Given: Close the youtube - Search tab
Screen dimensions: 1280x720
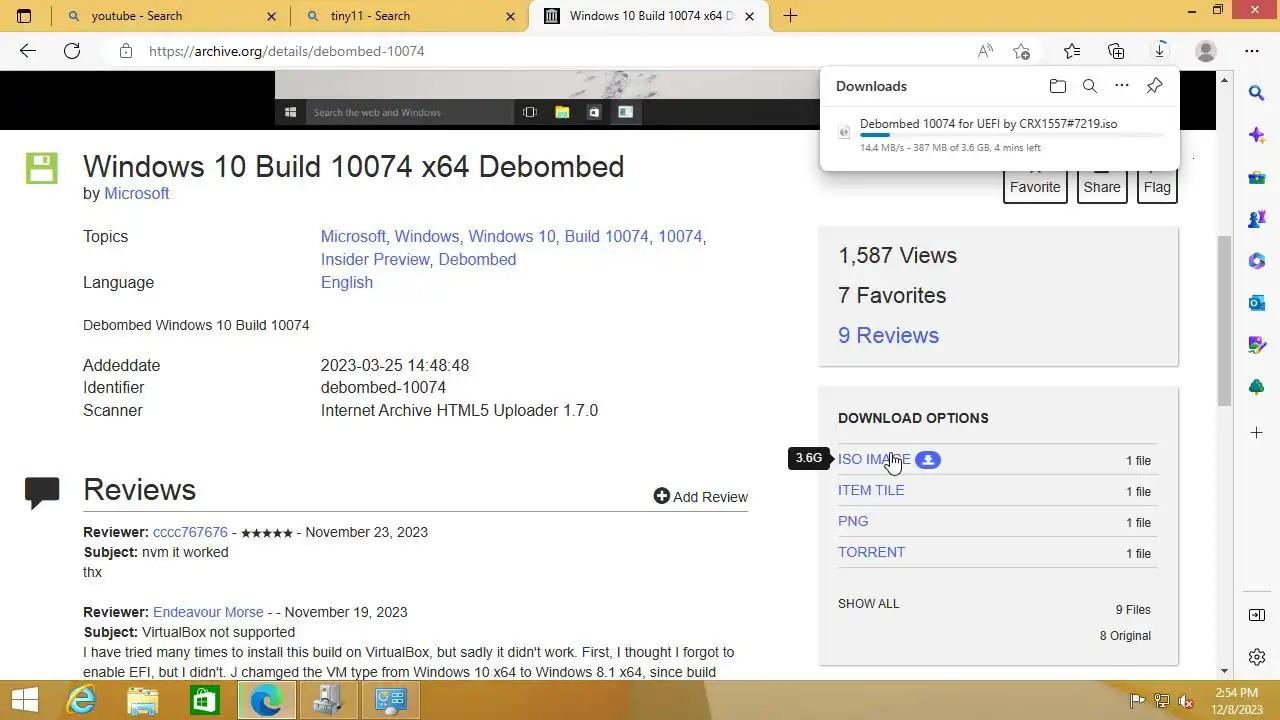Looking at the screenshot, I should click(x=272, y=16).
